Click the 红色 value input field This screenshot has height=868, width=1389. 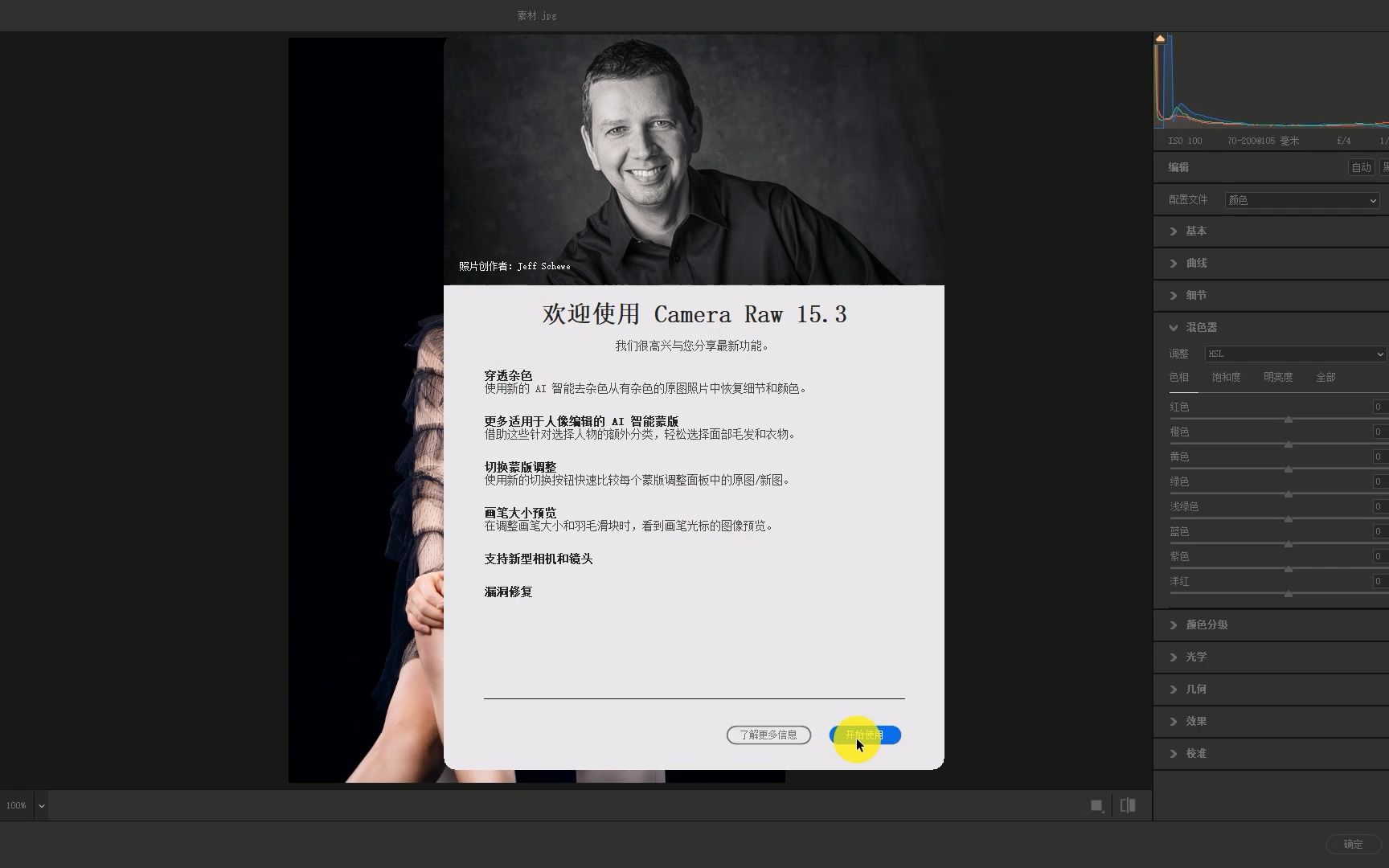(1376, 407)
